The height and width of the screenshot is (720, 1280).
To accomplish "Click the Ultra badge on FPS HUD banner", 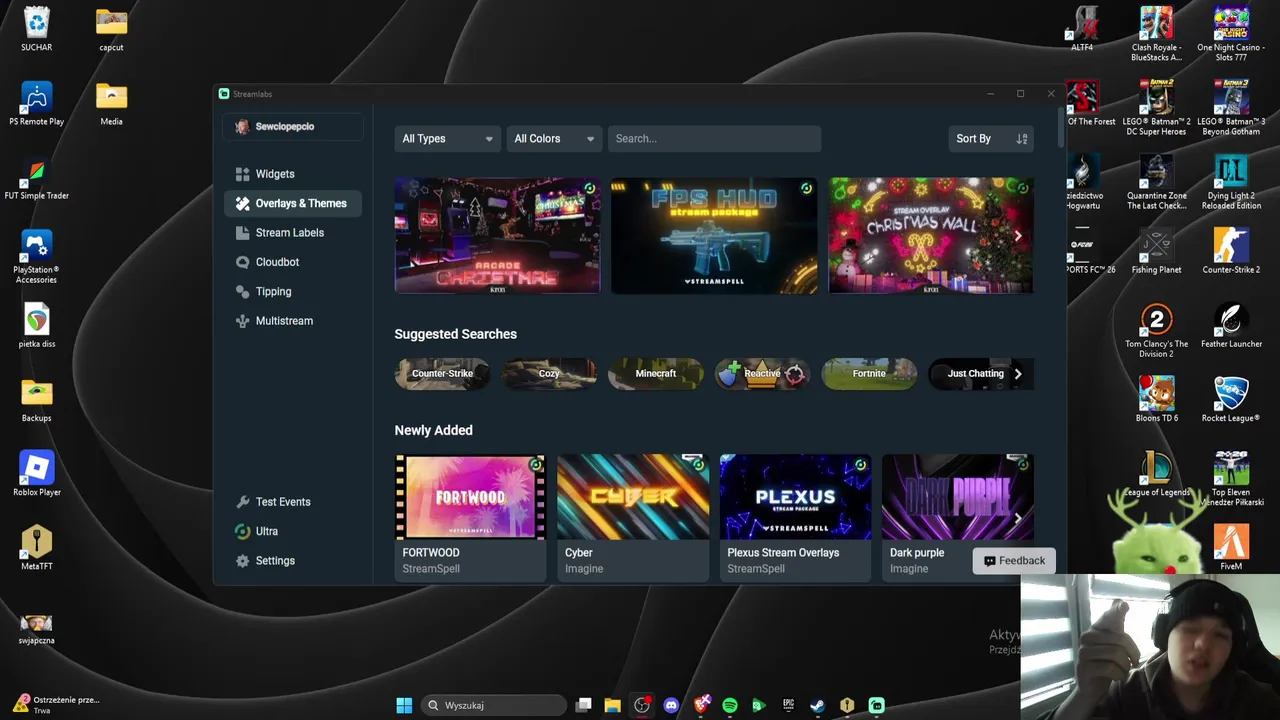I will click(806, 188).
